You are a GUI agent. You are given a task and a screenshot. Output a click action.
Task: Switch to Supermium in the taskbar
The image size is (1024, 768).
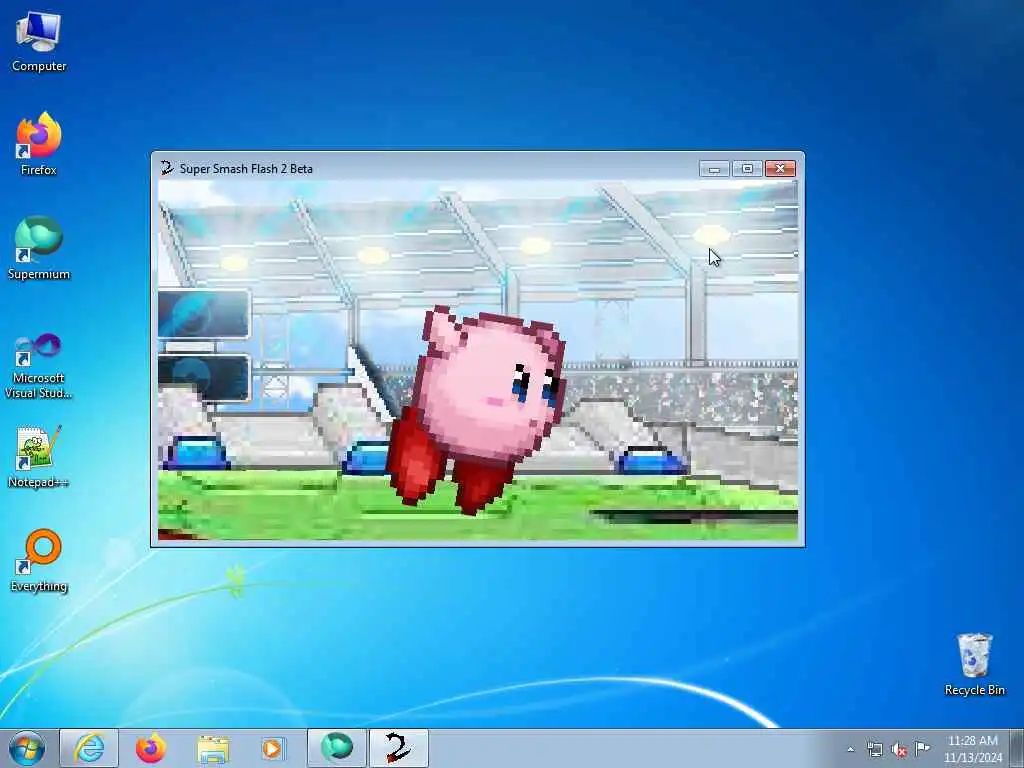pyautogui.click(x=337, y=748)
